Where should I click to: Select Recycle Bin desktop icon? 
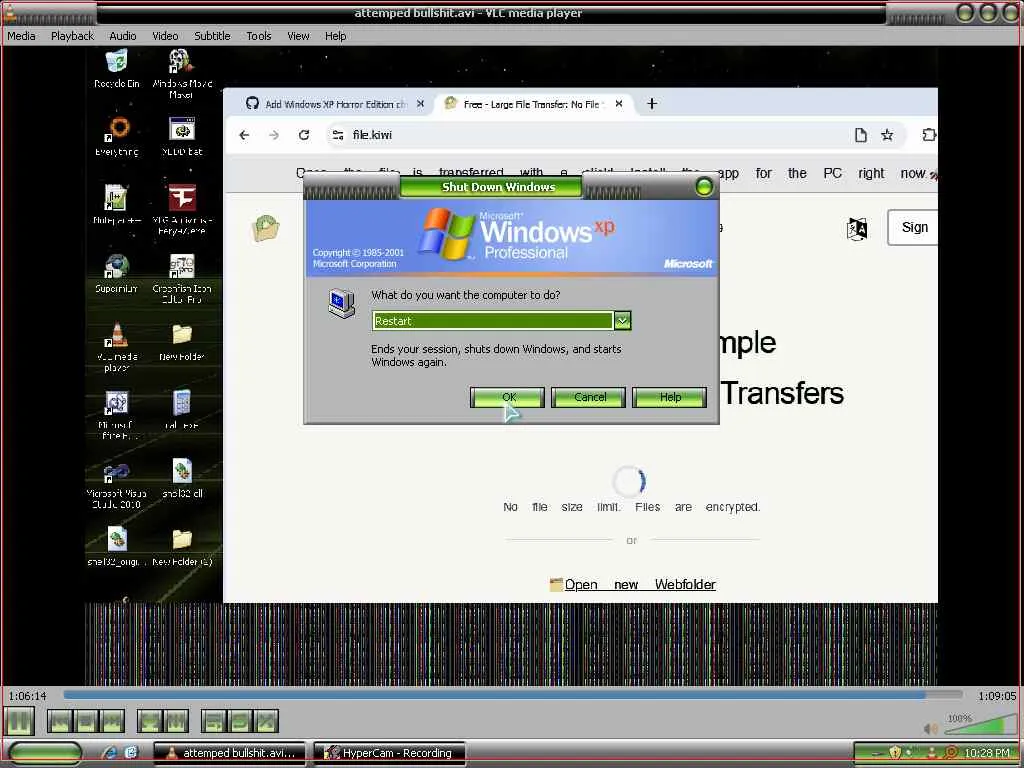click(x=116, y=69)
